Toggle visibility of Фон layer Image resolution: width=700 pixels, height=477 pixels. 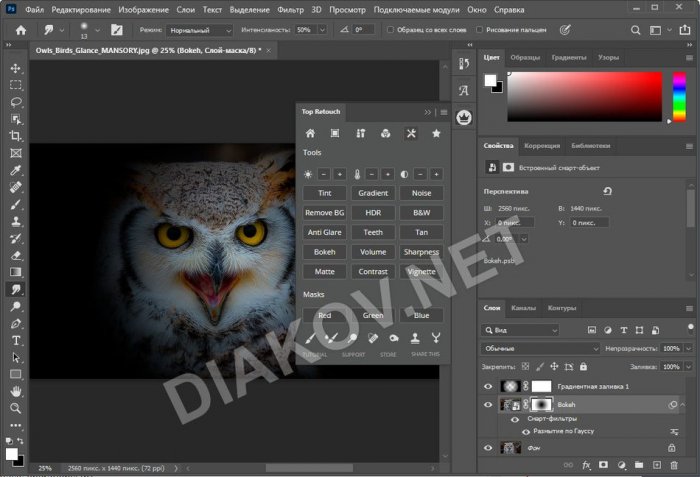488,449
